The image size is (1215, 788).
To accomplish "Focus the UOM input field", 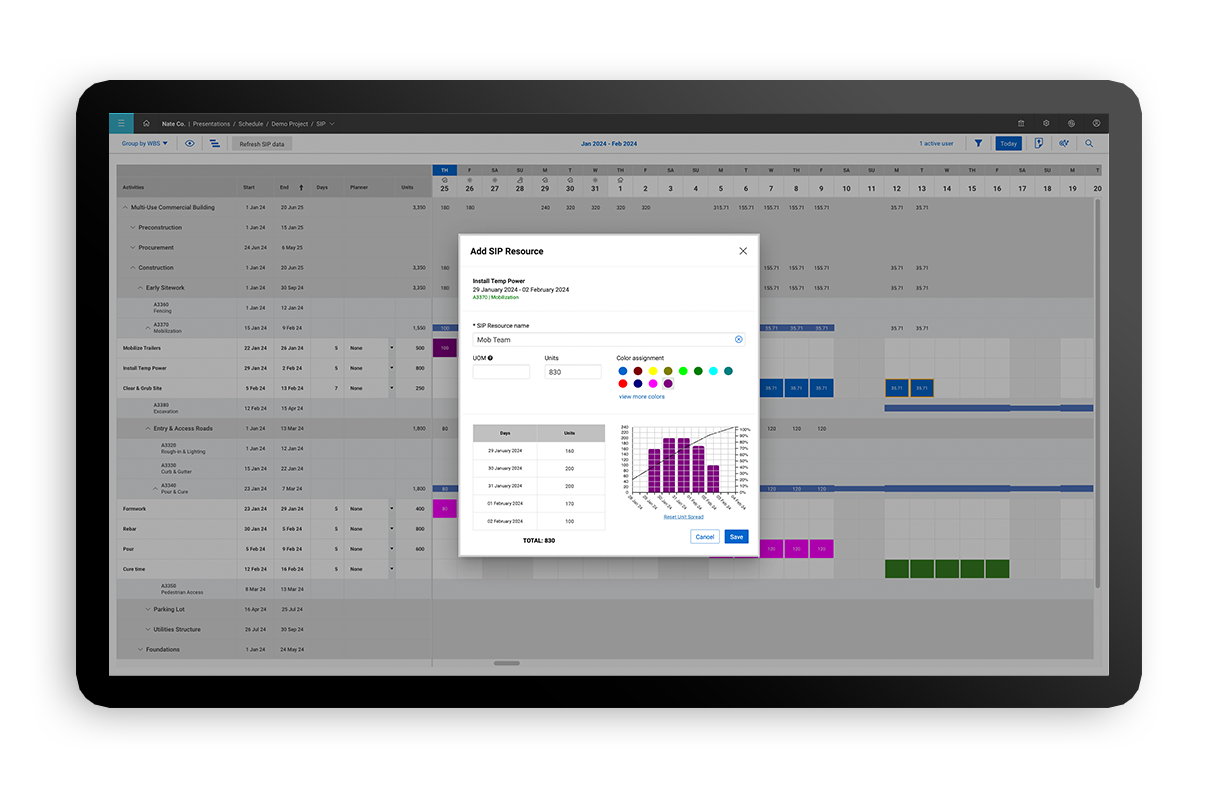I will point(501,372).
